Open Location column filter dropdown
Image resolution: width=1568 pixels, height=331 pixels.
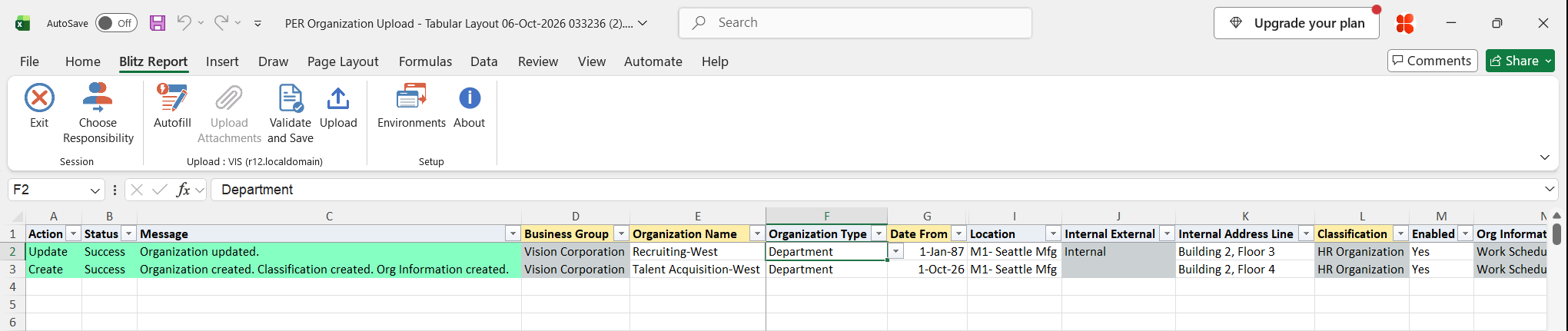pyautogui.click(x=1053, y=233)
